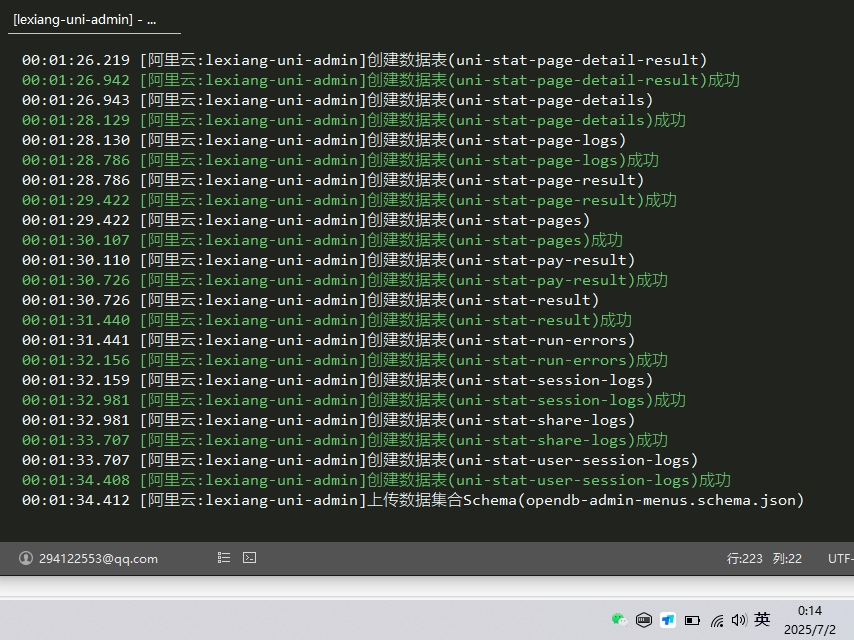The image size is (854, 640).
Task: Click the green log line at 00:01:26.942
Action: click(381, 80)
